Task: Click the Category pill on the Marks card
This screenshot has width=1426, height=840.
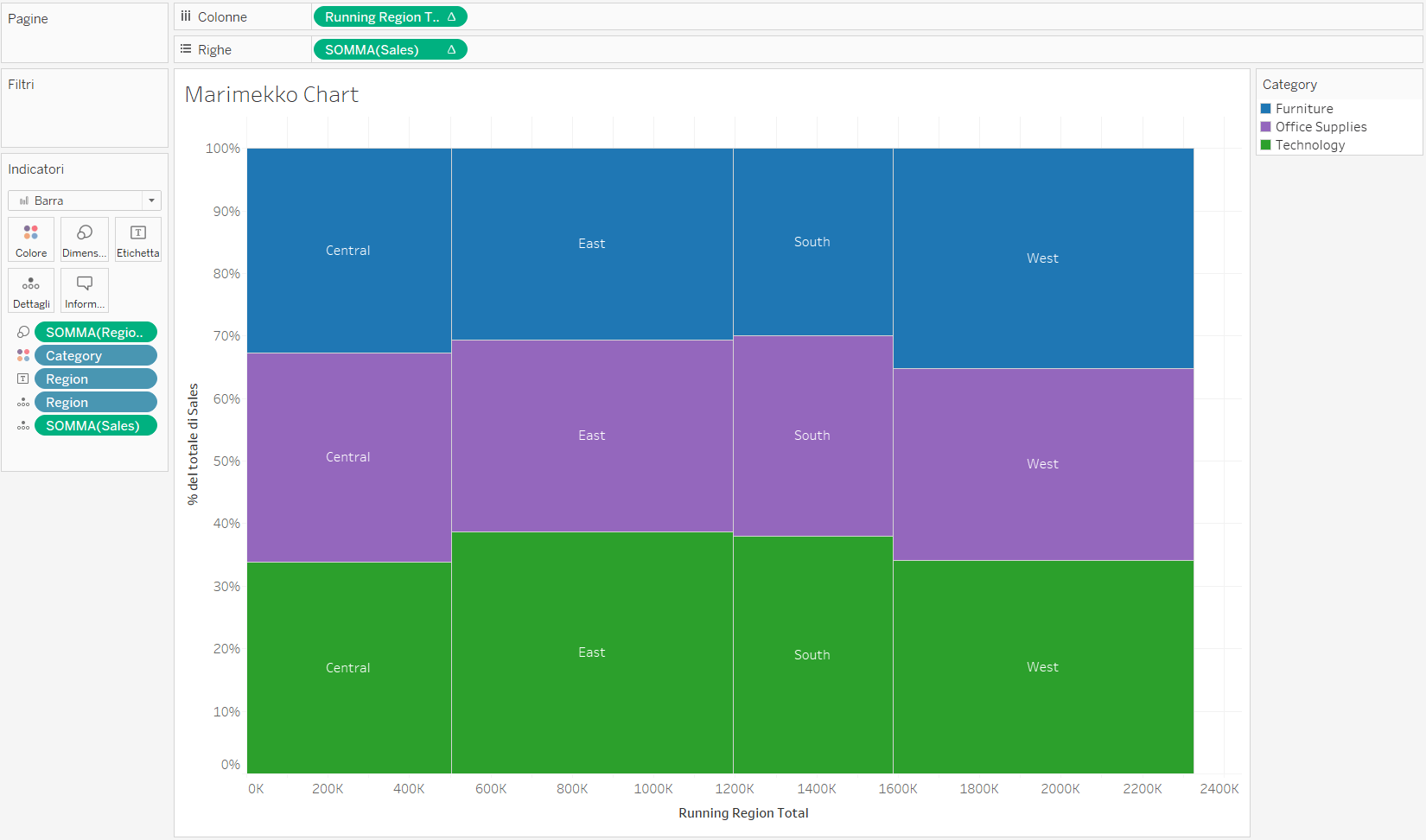Action: pos(95,354)
